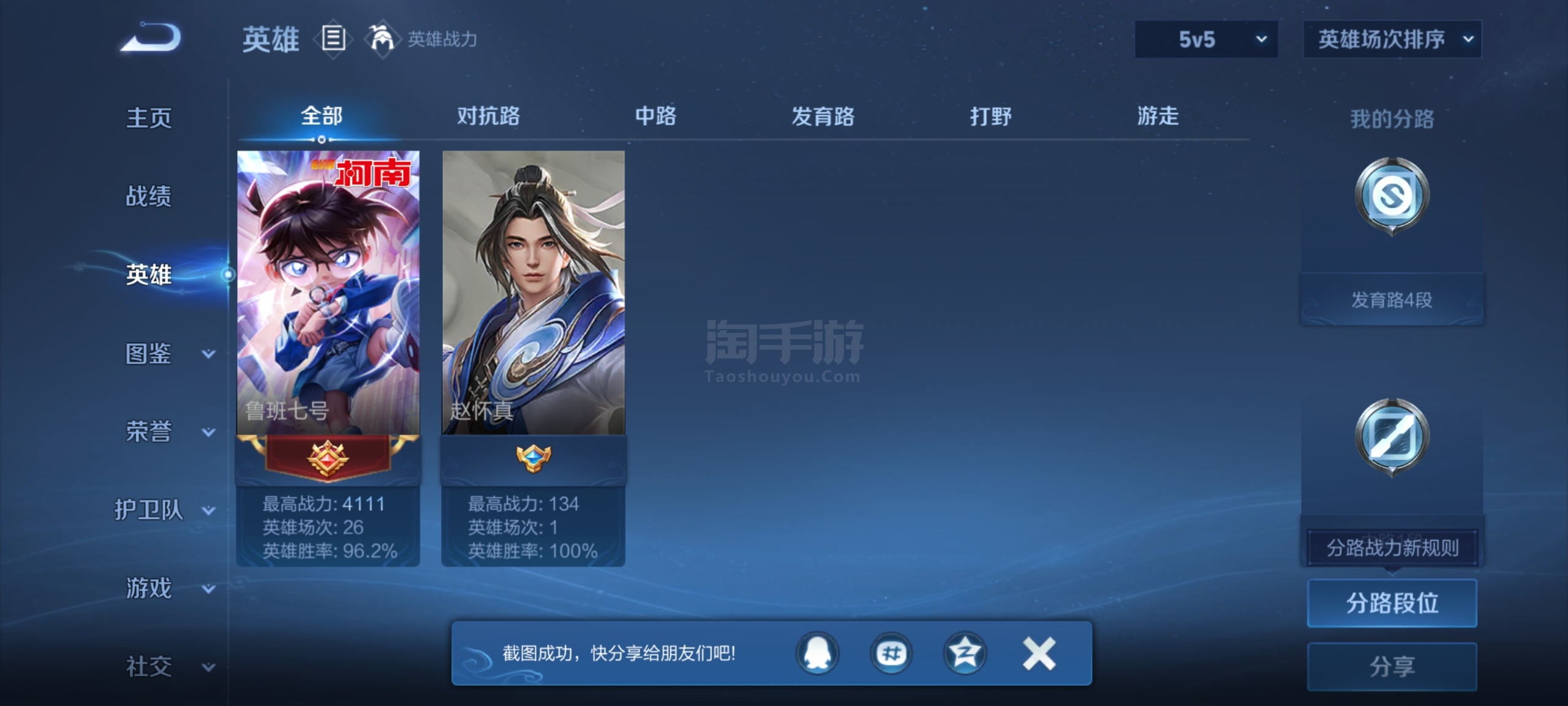
Task: Dismiss the screenshot share banner
Action: (x=1039, y=653)
